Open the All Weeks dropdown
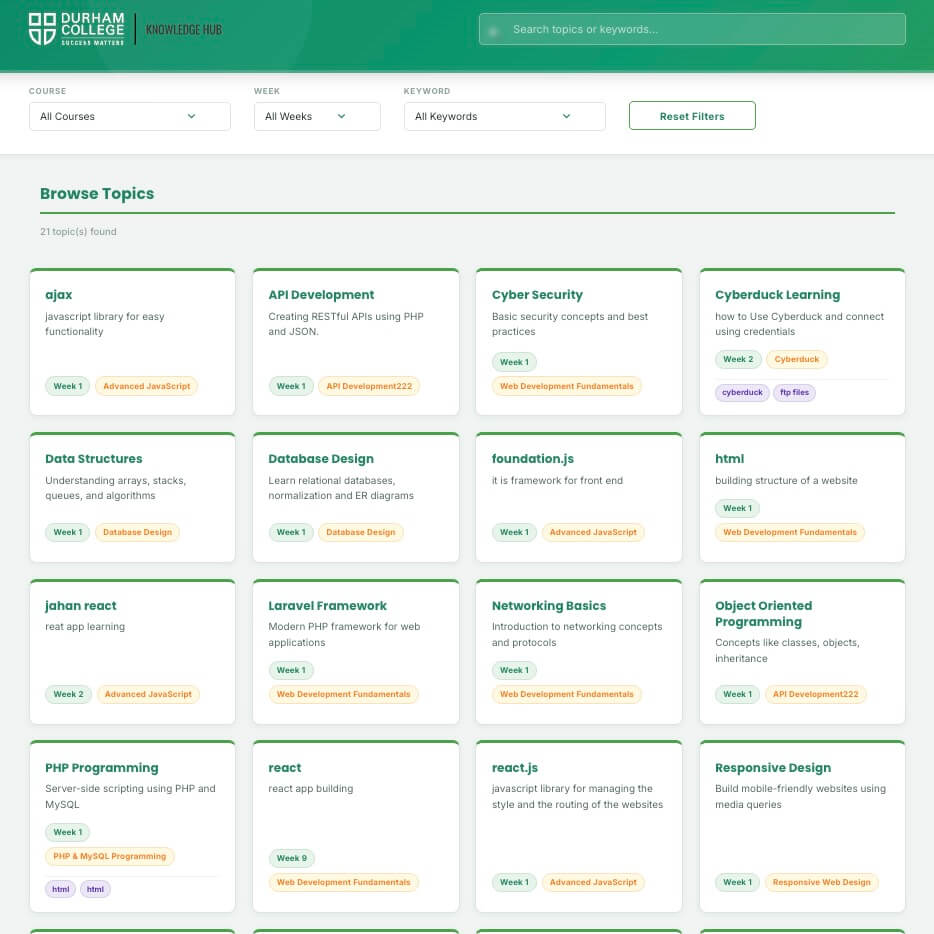 pyautogui.click(x=317, y=116)
